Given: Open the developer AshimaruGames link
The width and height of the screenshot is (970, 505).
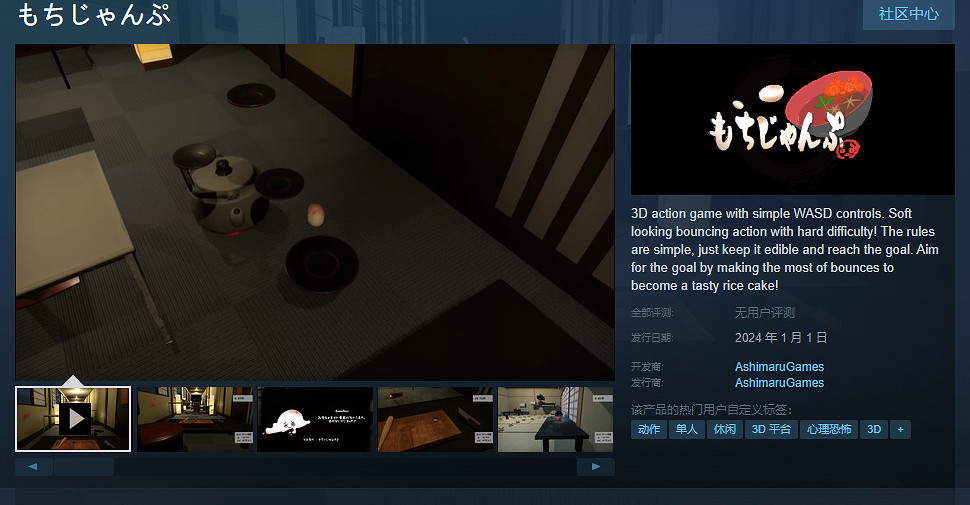Looking at the screenshot, I should coord(779,366).
